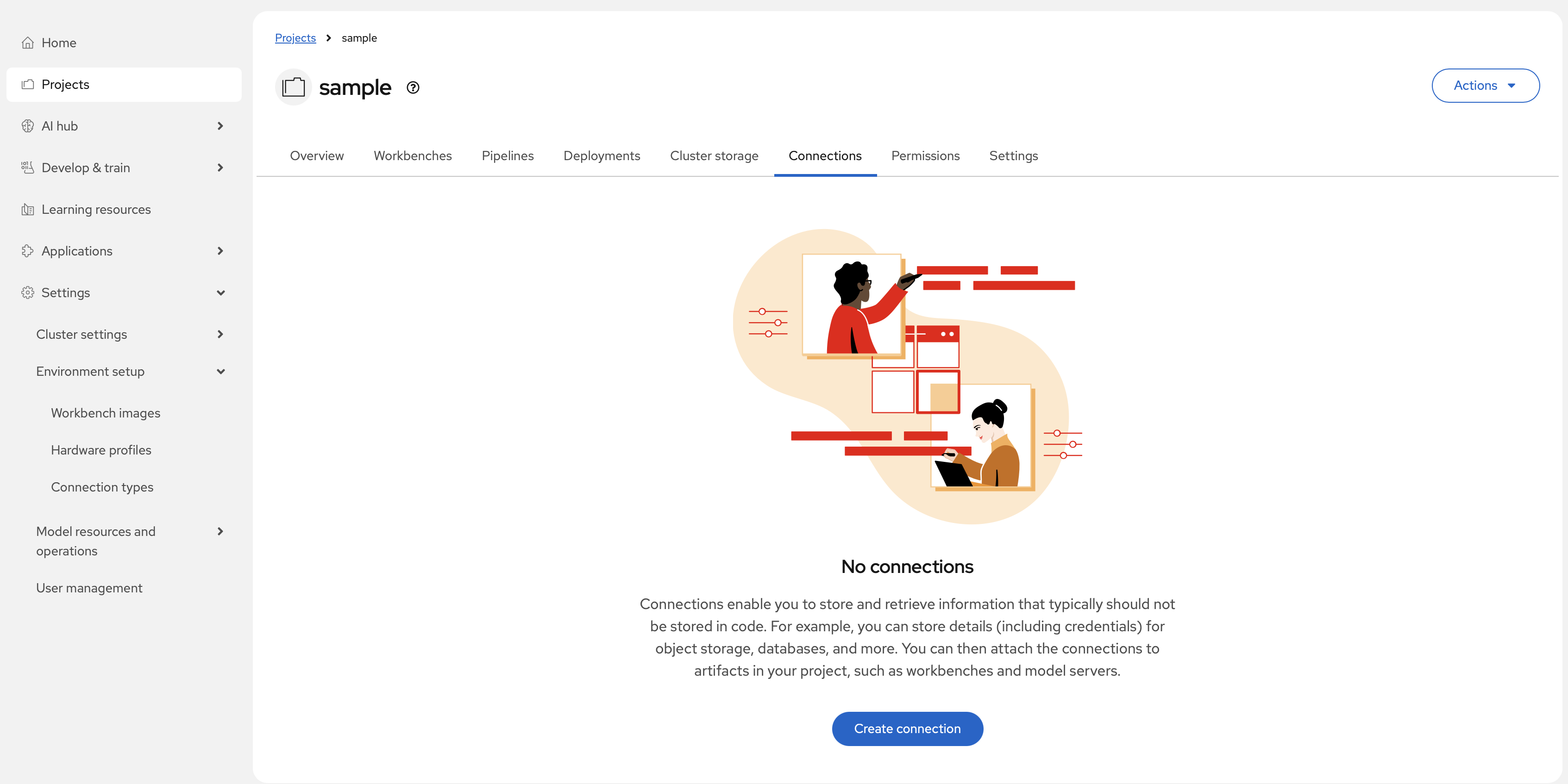This screenshot has width=1568, height=784.
Task: Open the Actions dropdown
Action: pos(1485,86)
